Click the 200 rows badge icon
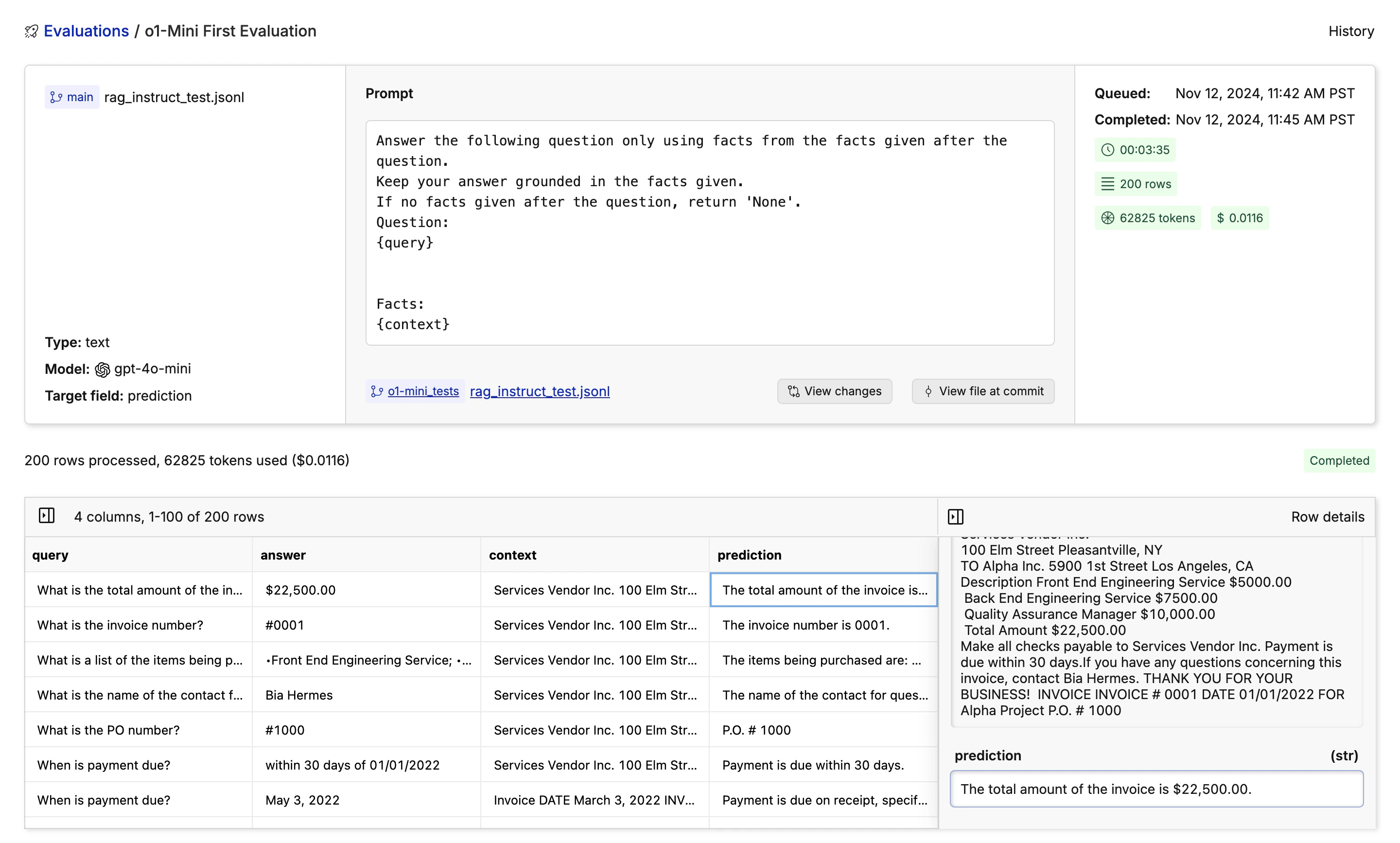 (1107, 184)
